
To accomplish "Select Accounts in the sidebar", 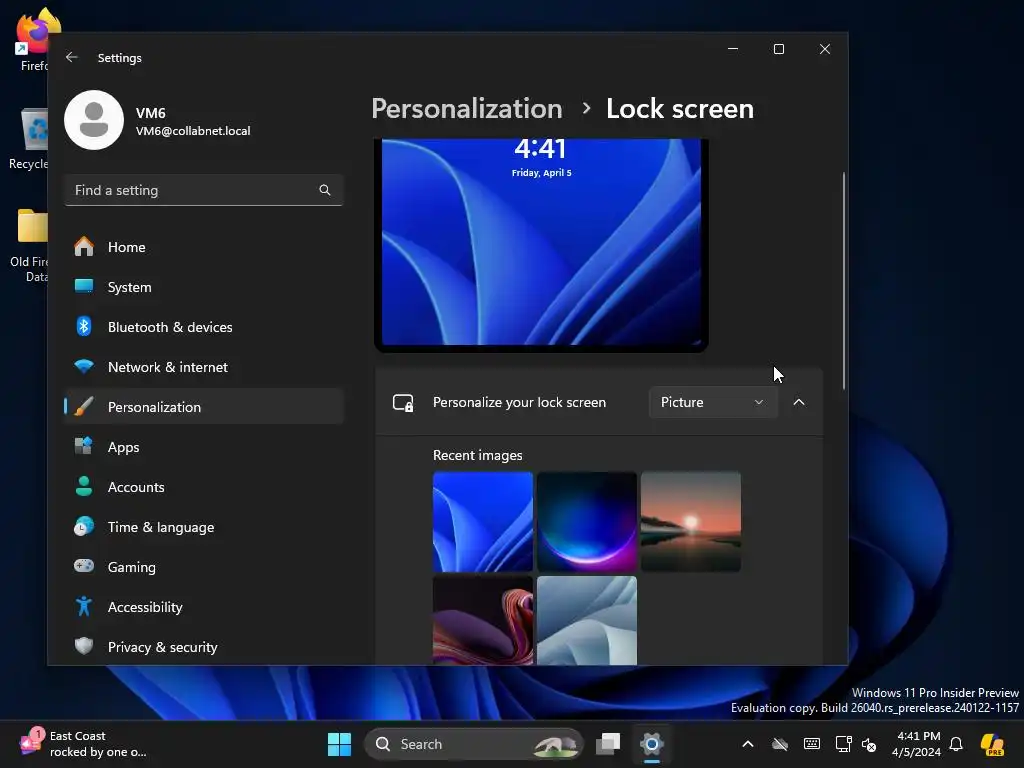I will pos(204,487).
